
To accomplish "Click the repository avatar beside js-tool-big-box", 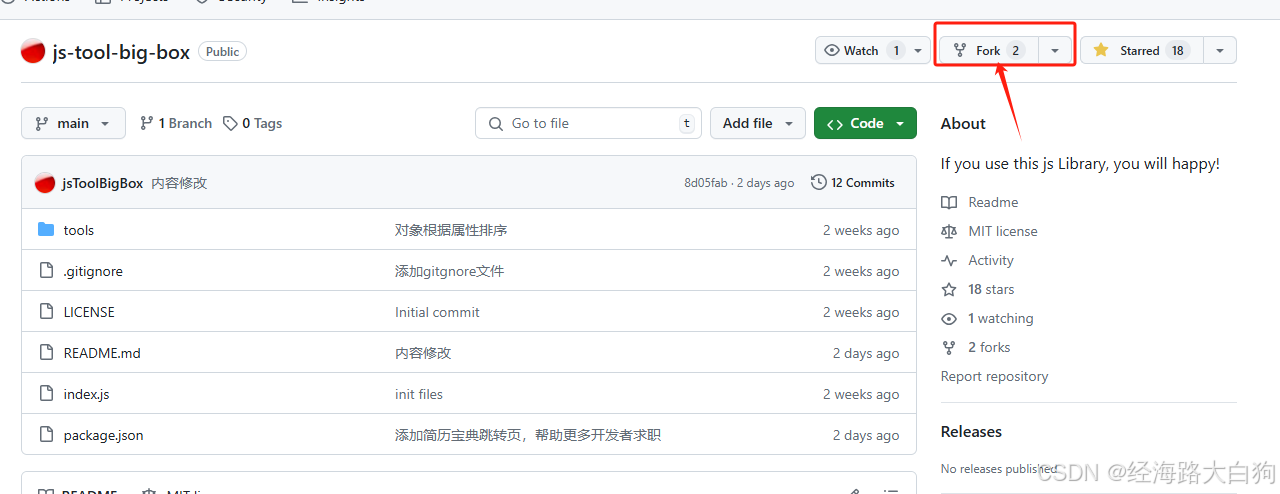I will point(33,51).
